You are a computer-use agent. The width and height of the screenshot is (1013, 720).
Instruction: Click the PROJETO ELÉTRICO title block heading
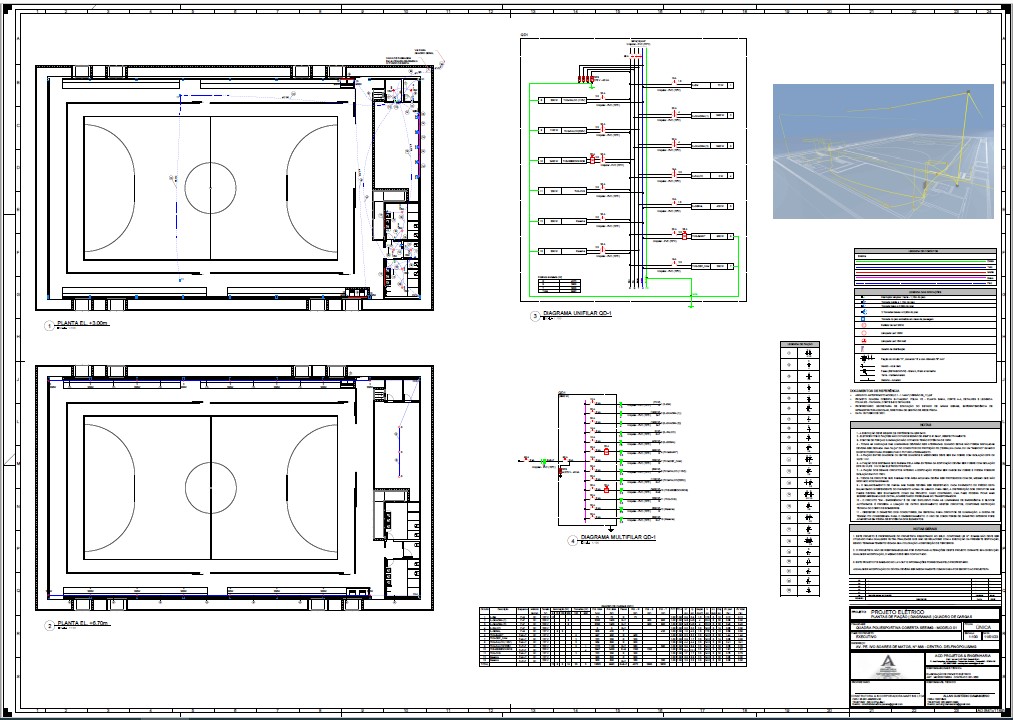coord(898,610)
